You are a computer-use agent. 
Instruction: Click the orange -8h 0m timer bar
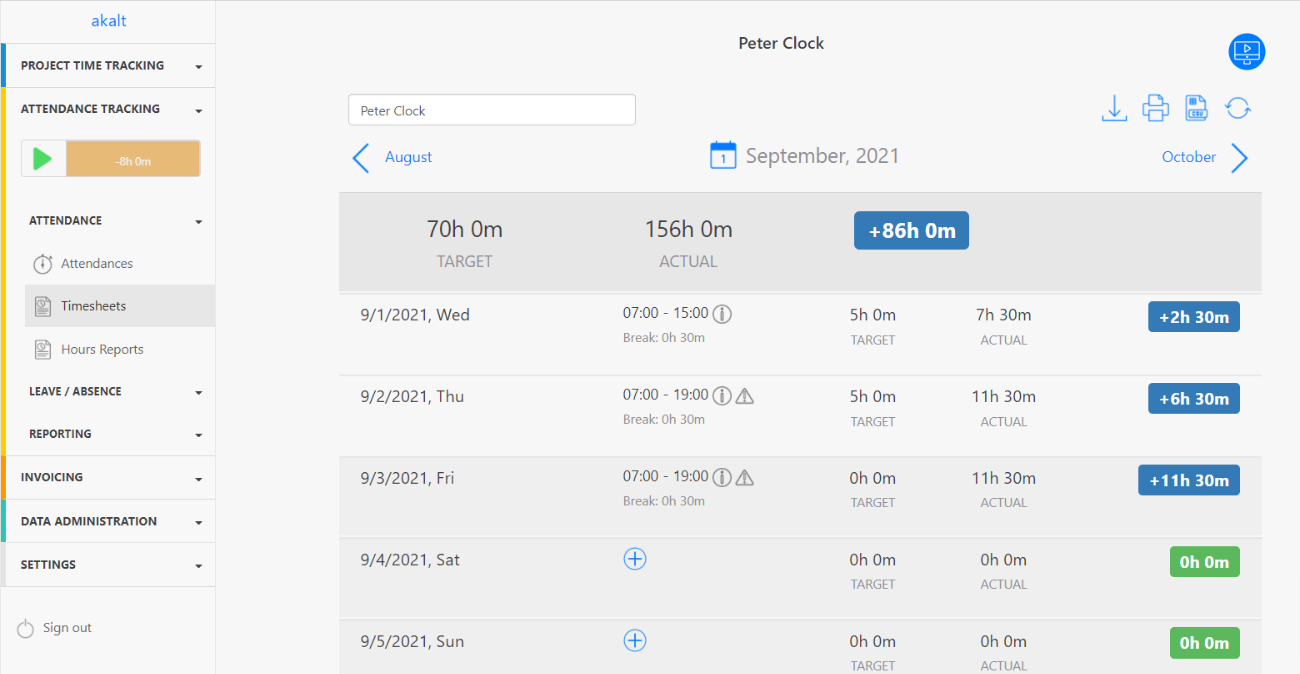pos(132,158)
